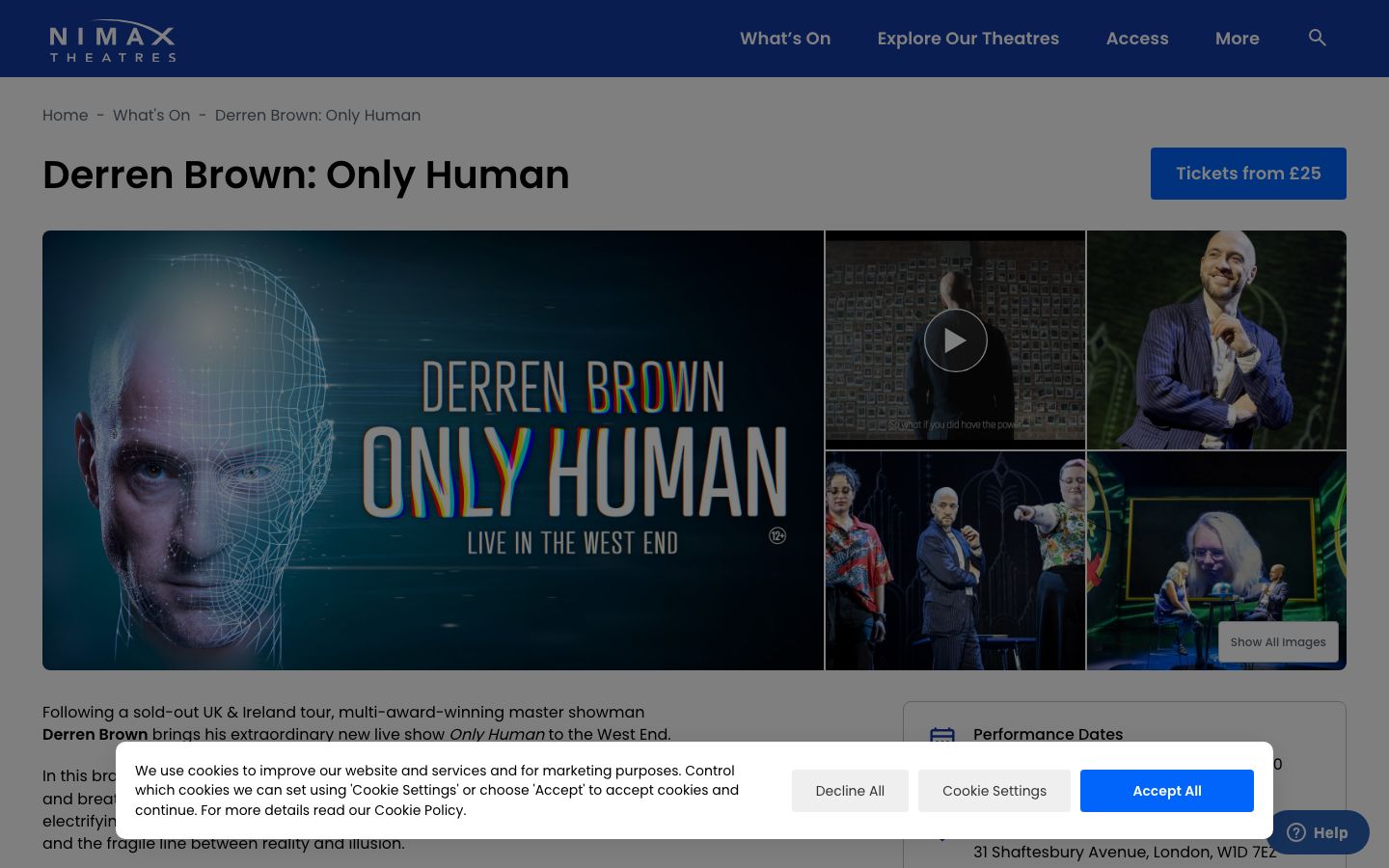
Task: Decline all cookies
Action: (850, 791)
